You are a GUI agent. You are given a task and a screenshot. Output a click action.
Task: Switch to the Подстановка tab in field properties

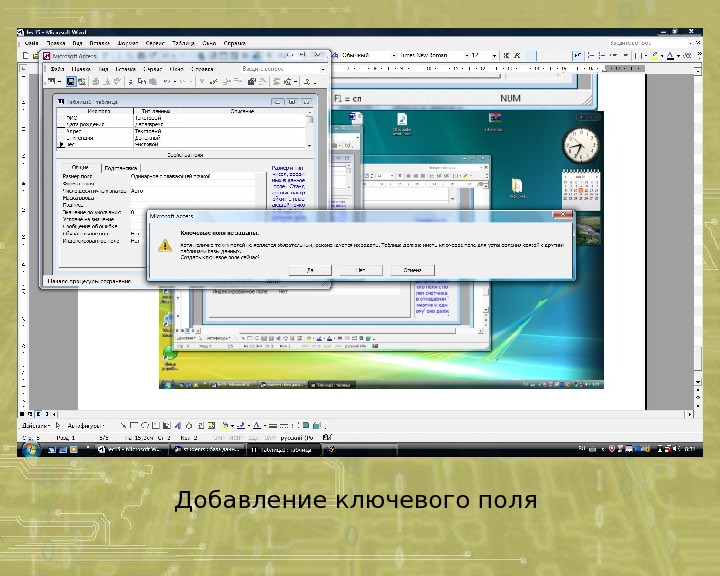pos(121,168)
